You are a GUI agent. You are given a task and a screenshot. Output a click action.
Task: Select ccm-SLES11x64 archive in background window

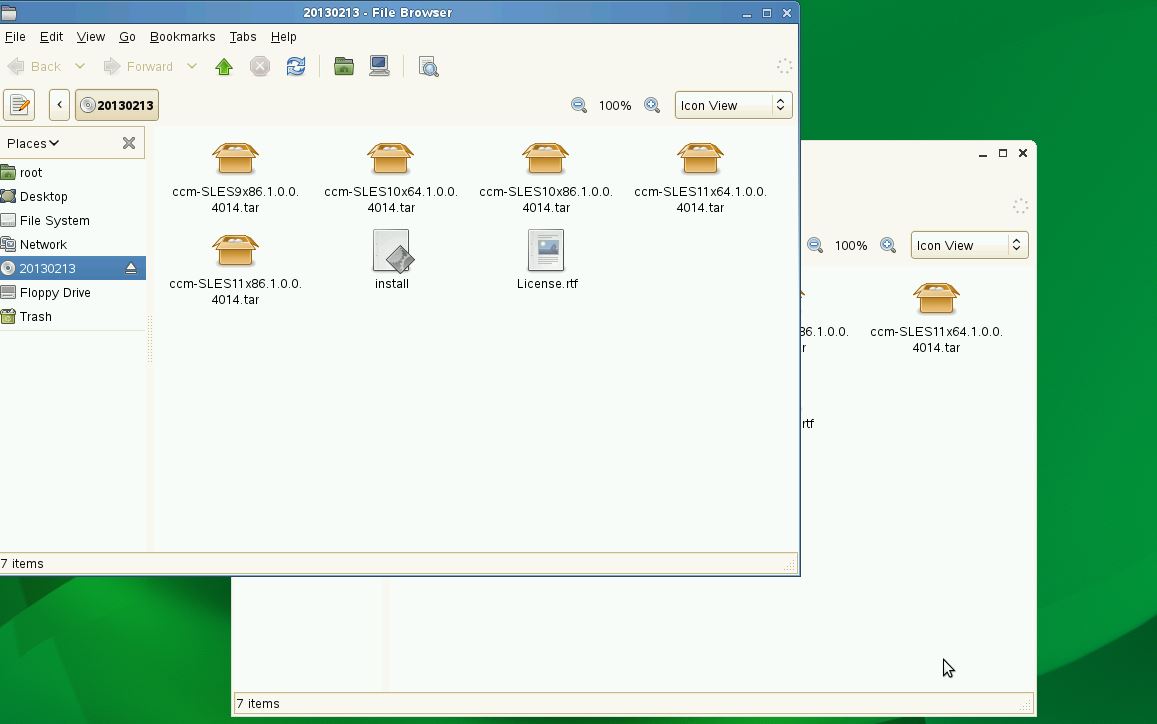[x=936, y=299]
